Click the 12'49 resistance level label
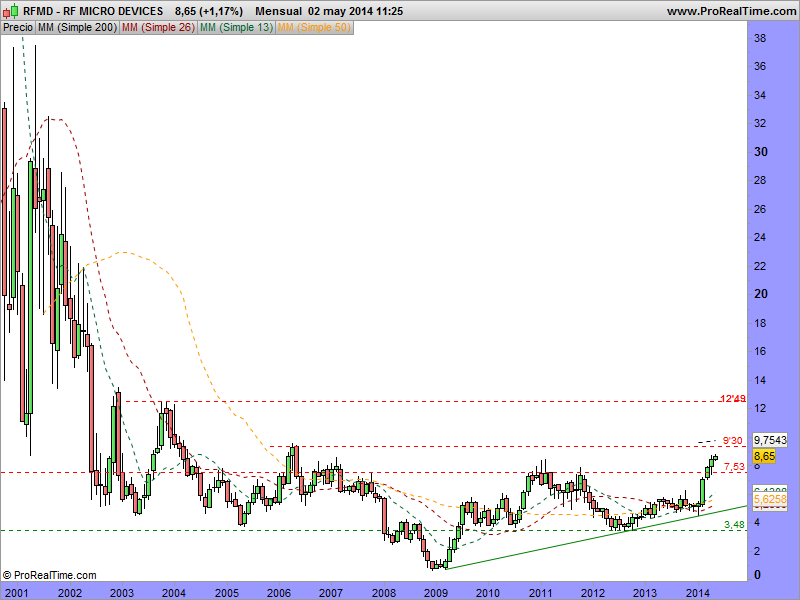The image size is (800, 600). pyautogui.click(x=733, y=398)
